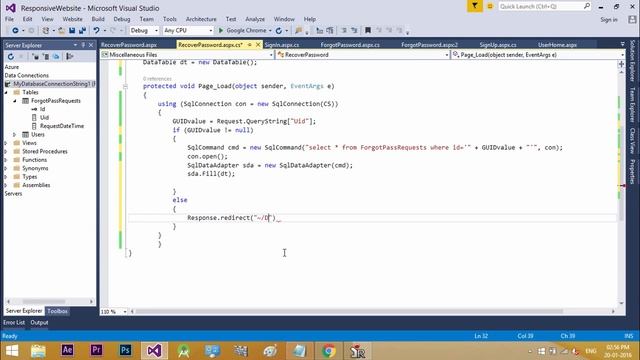
Task: Switch to the SignUp.aspx.cs tab
Action: click(498, 45)
